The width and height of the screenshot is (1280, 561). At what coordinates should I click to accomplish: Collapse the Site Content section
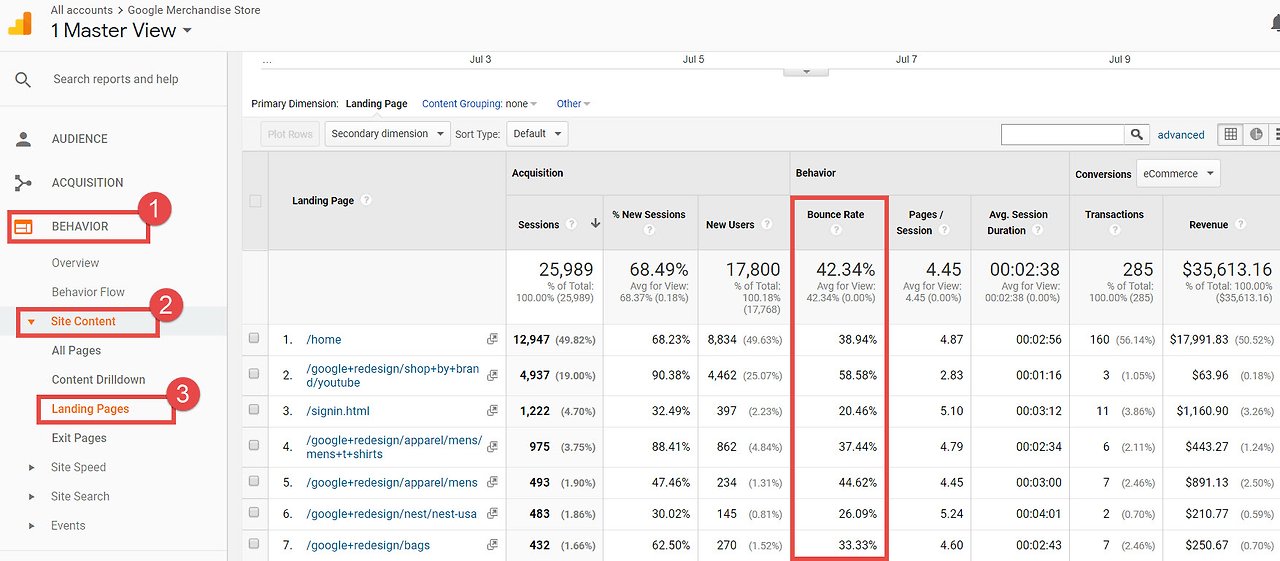[31, 322]
